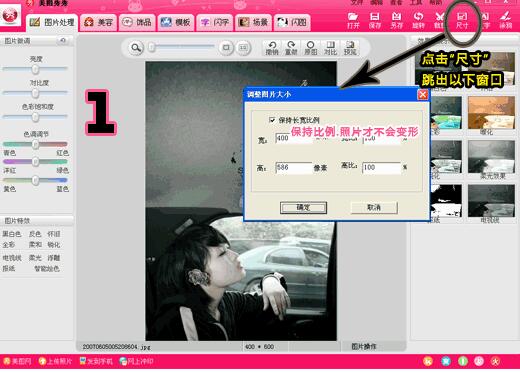Click the 取消 button in resize dialog
The width and height of the screenshot is (520, 374).
click(374, 207)
